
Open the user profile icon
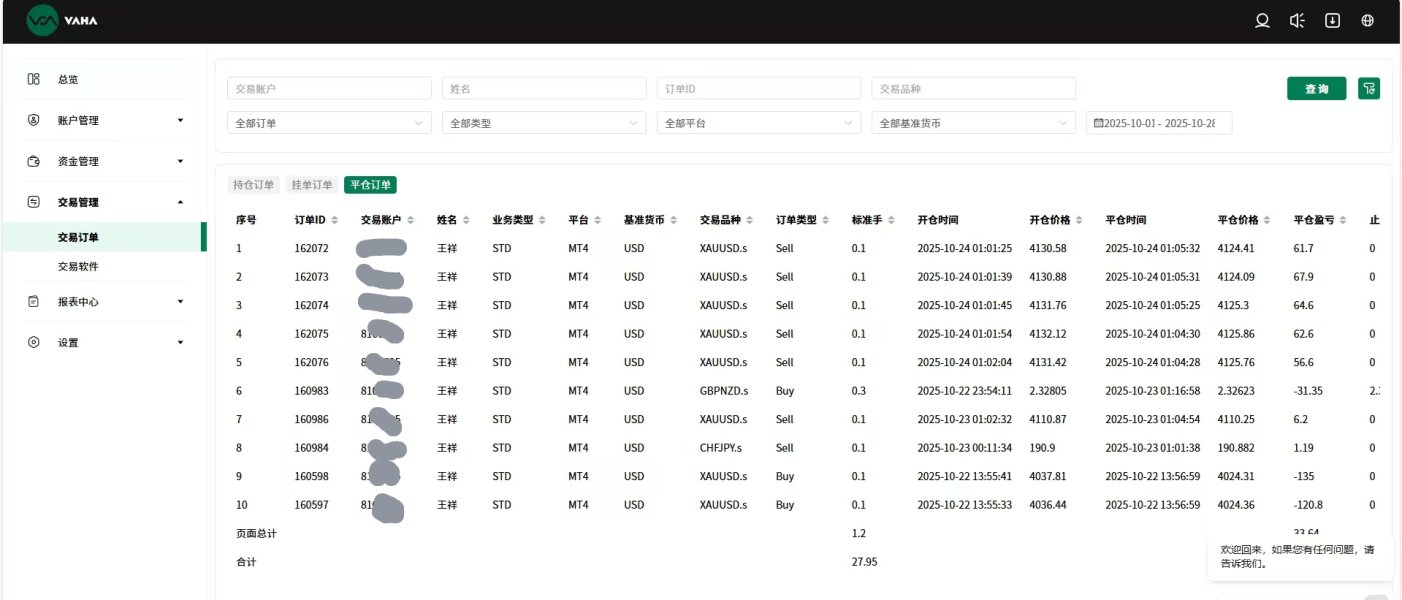[x=1262, y=21]
